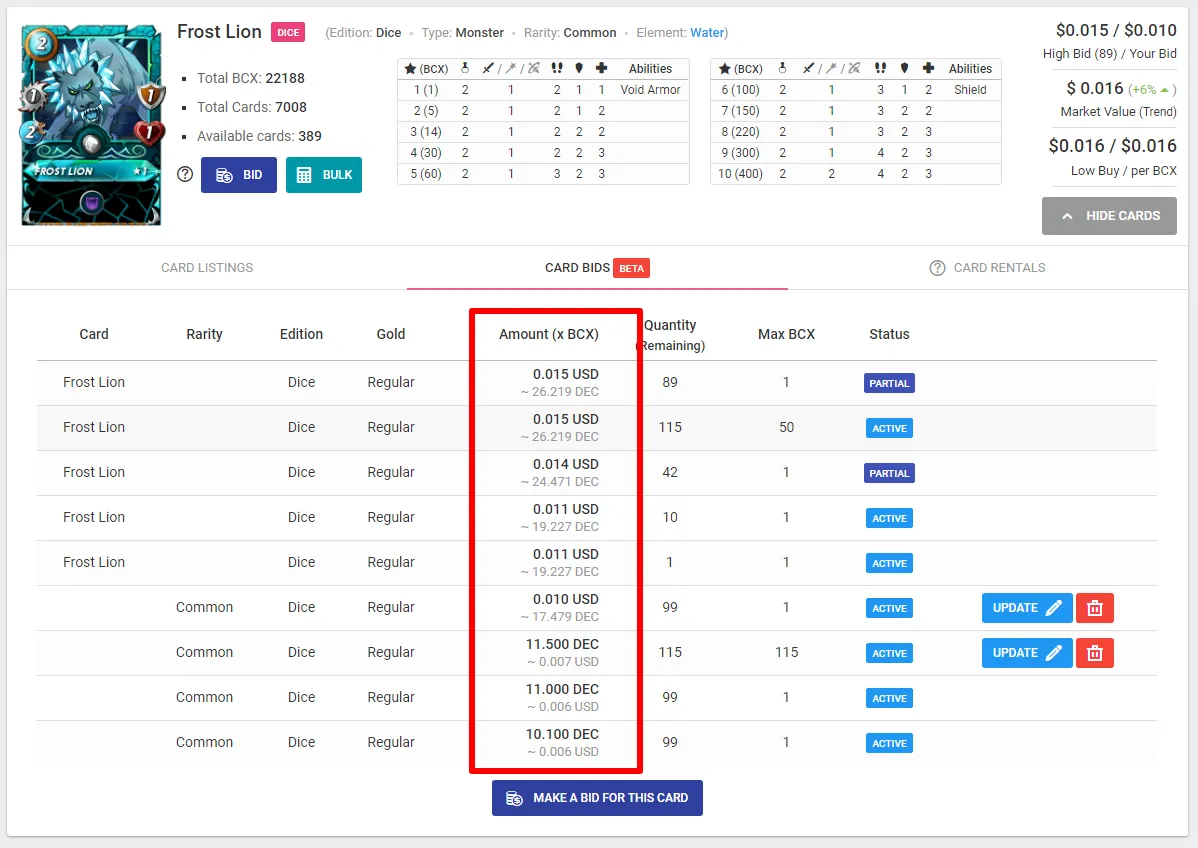Click the Rarity column header
This screenshot has height=848, width=1198.
point(204,334)
